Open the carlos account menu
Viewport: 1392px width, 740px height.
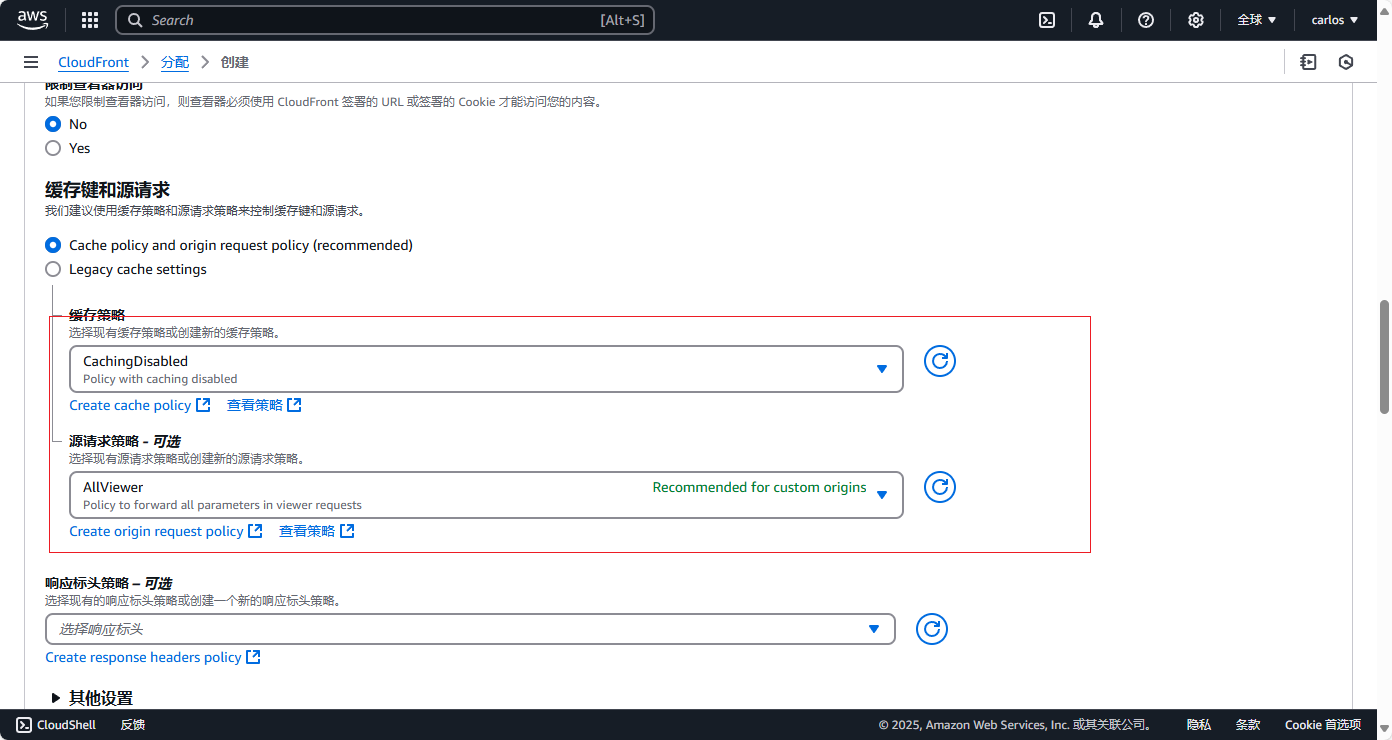[1335, 20]
